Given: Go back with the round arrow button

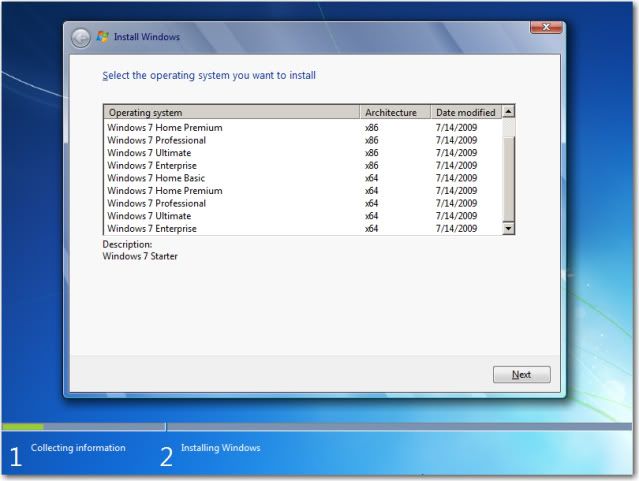Looking at the screenshot, I should pos(80,38).
